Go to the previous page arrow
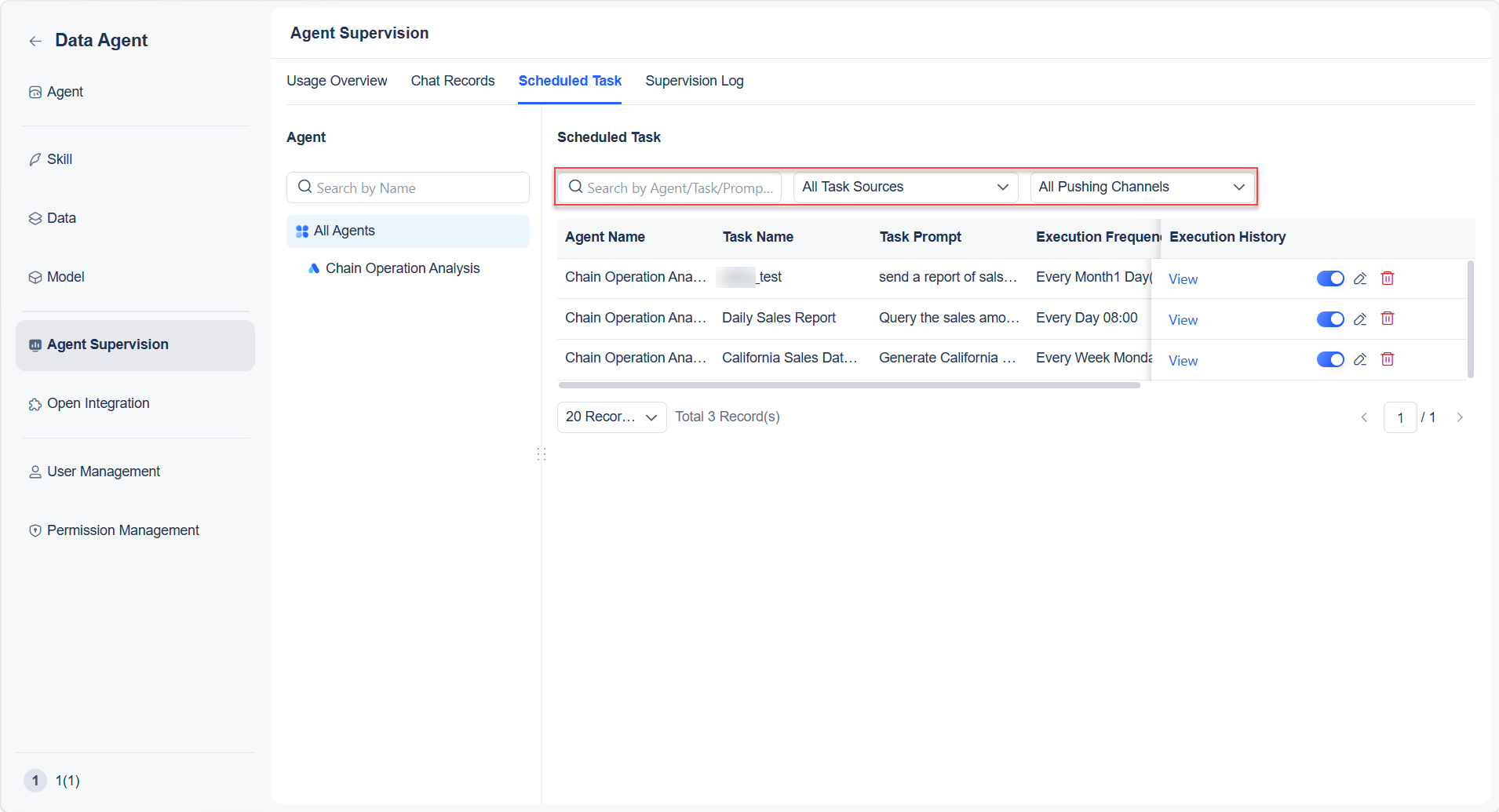Viewport: 1499px width, 812px height. (x=1364, y=417)
